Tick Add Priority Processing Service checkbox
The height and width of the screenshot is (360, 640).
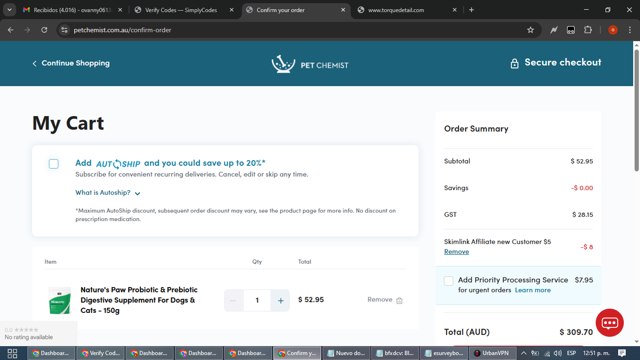pyautogui.click(x=448, y=280)
